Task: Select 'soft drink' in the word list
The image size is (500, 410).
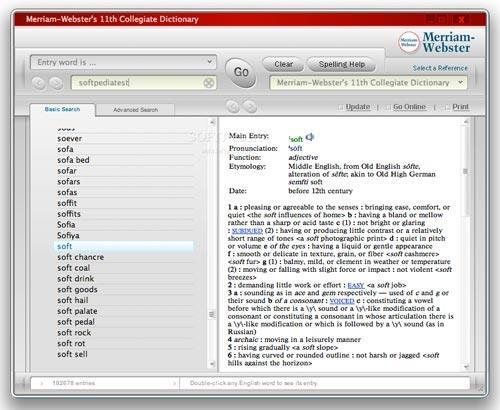Action: coord(123,279)
